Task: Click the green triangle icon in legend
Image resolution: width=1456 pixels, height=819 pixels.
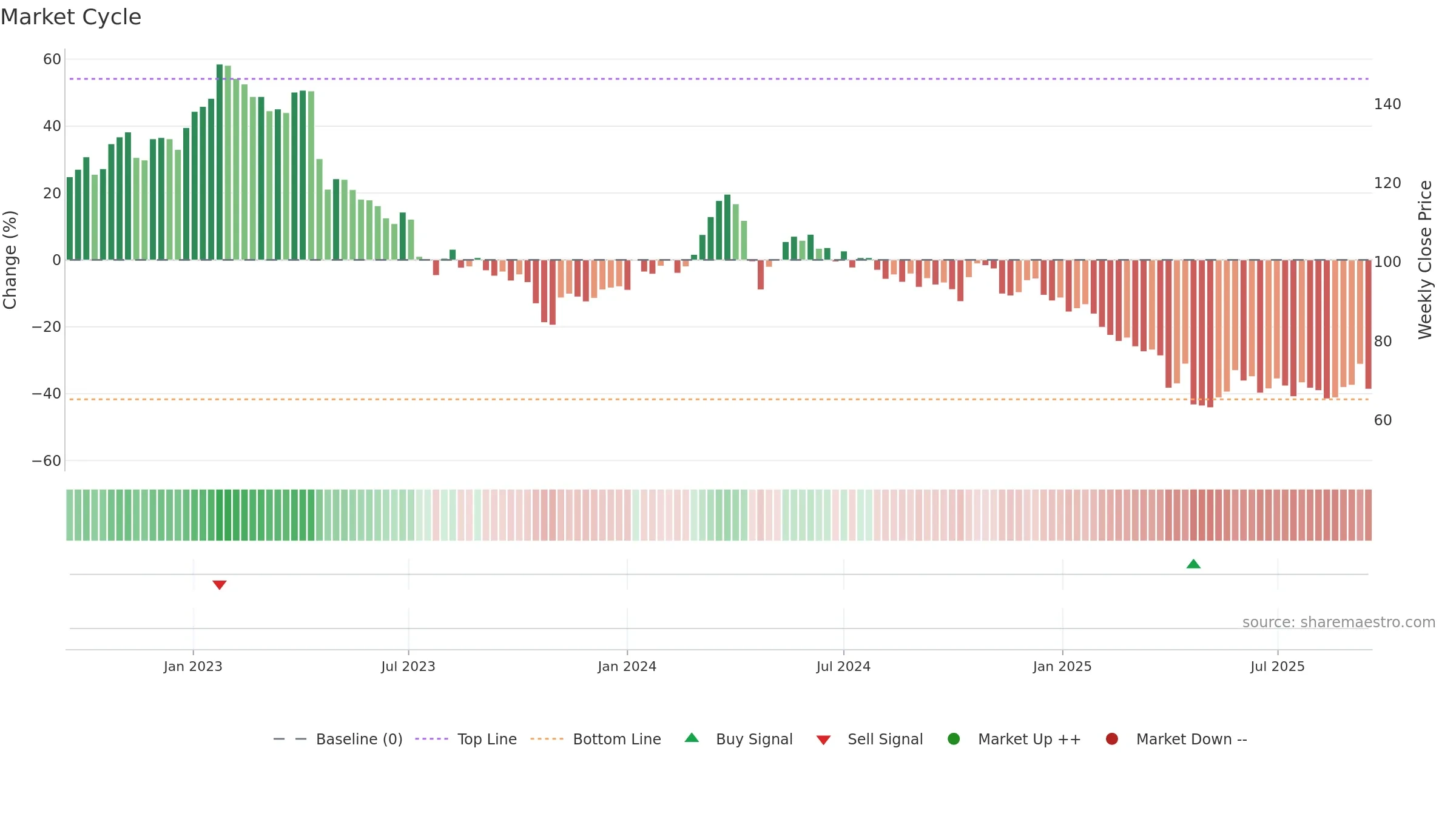Action: tap(692, 738)
